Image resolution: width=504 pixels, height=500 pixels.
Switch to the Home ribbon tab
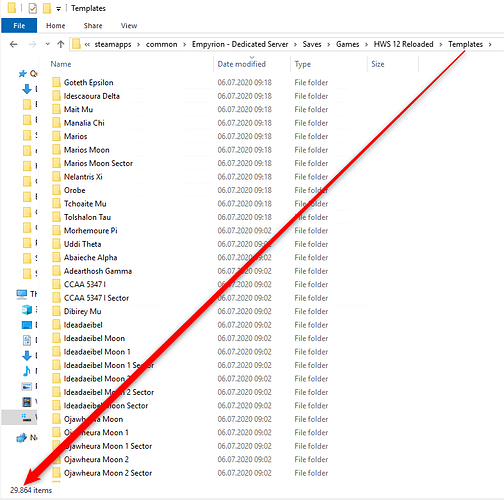coord(55,26)
